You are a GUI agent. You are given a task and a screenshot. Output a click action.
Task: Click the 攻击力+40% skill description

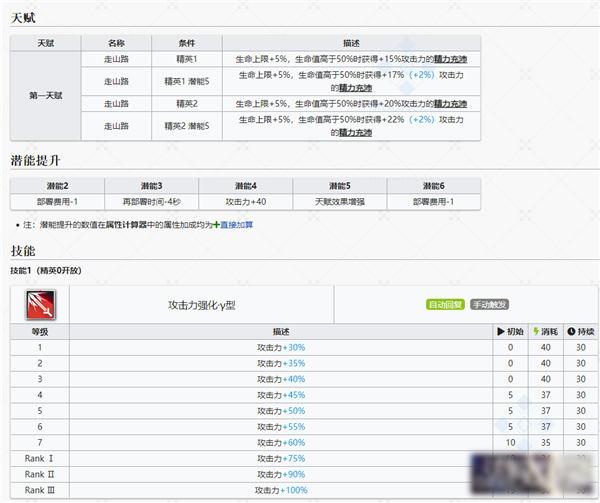[281, 379]
